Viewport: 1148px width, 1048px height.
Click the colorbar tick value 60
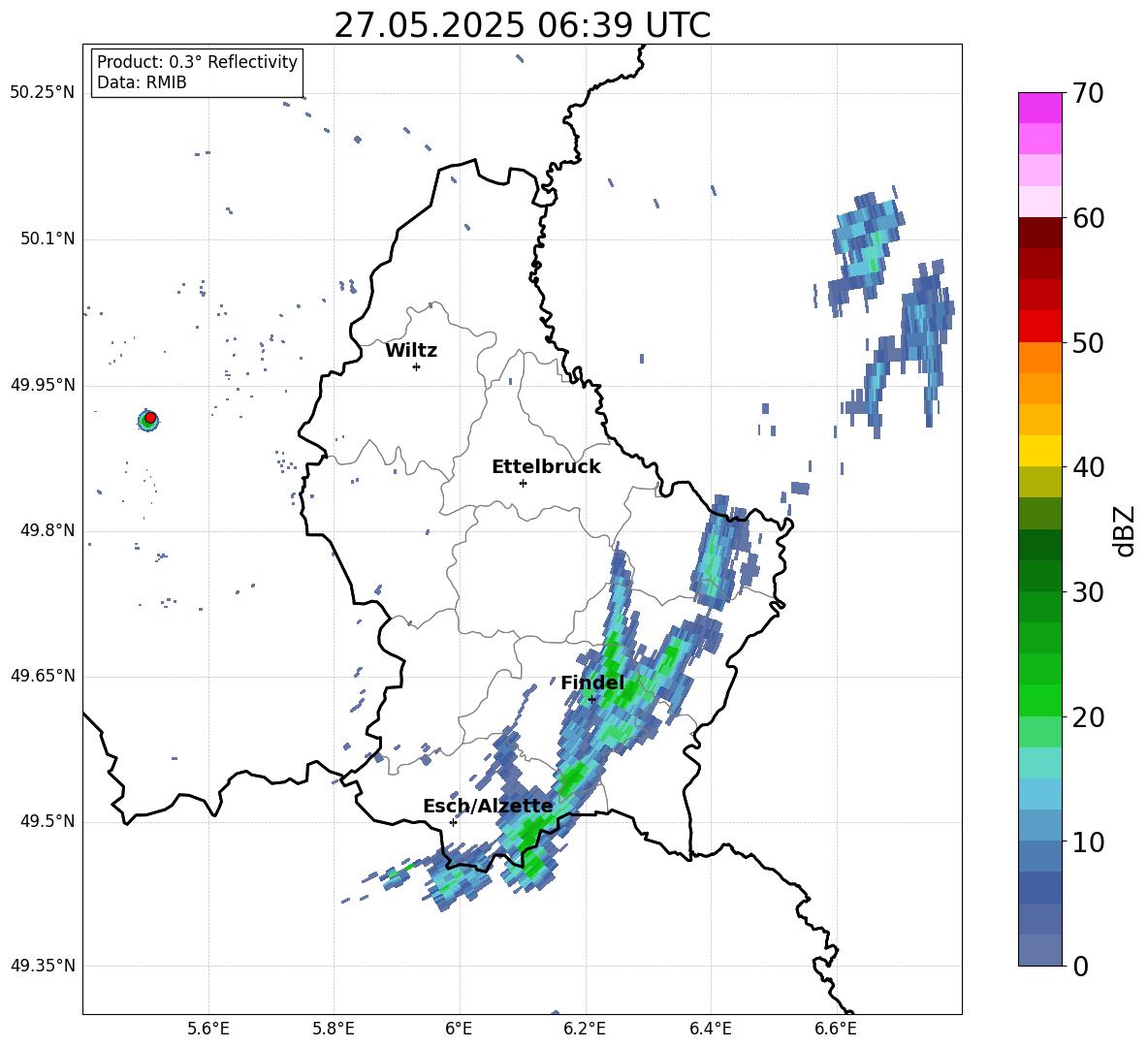(x=1088, y=218)
